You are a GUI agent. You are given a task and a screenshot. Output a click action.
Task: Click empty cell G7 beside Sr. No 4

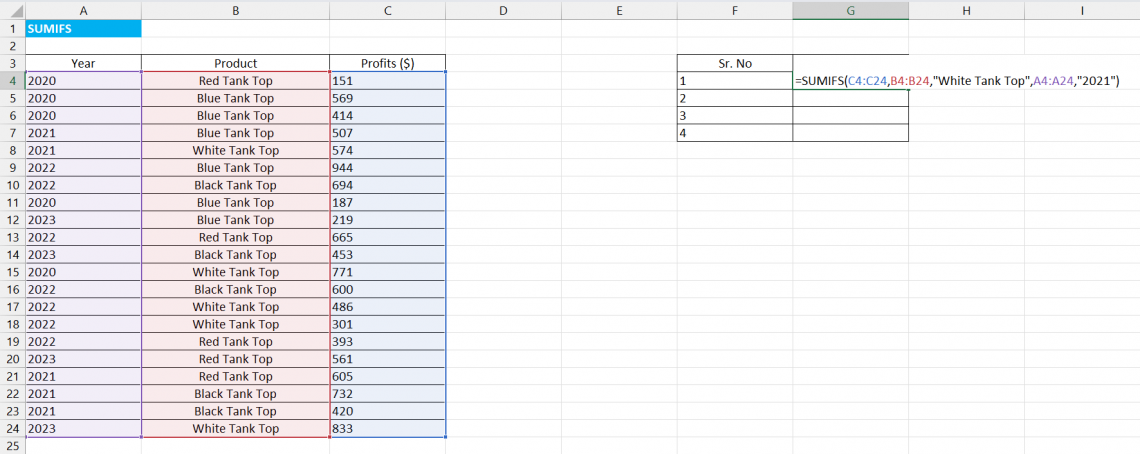coord(850,133)
